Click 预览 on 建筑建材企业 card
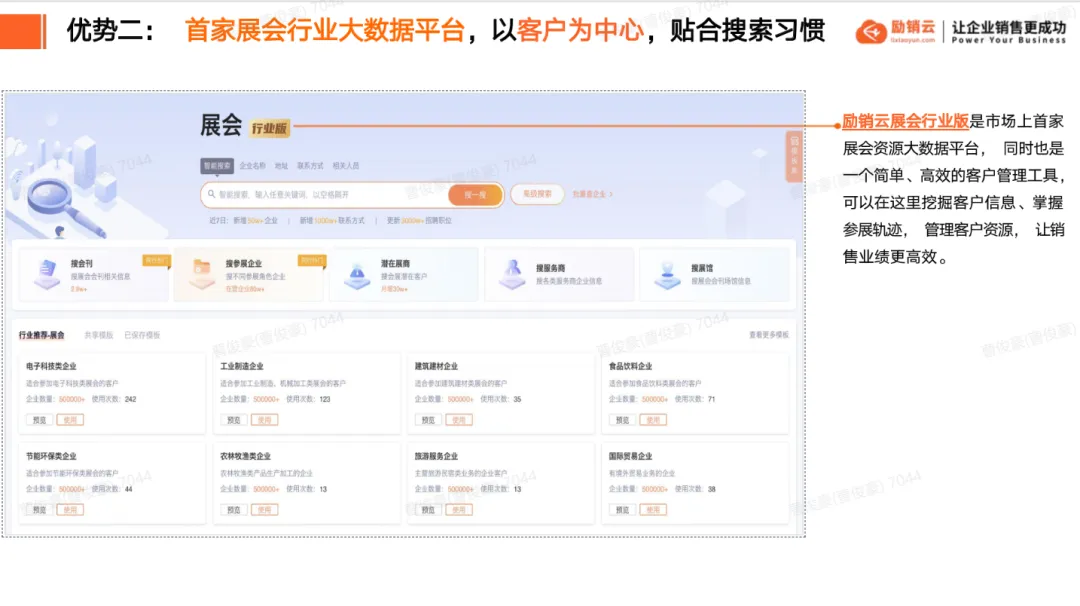This screenshot has width=1080, height=606. pos(428,420)
